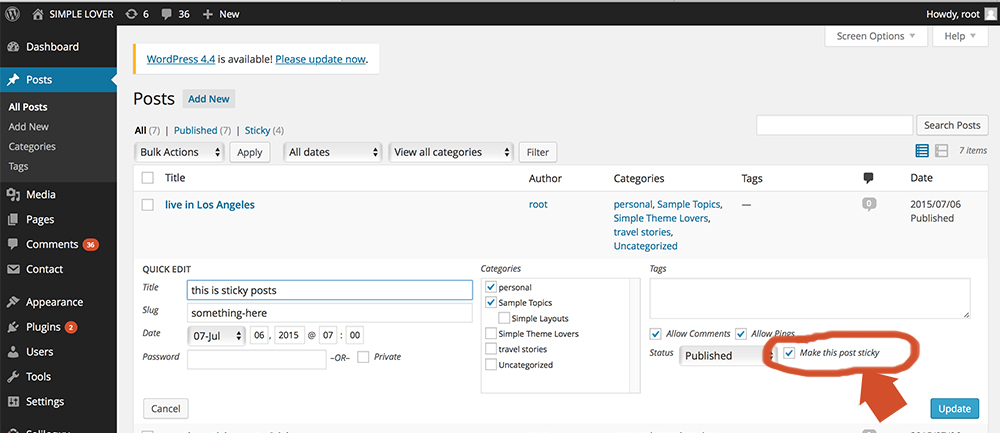Click Please update now link
This screenshot has height=433, width=1000.
point(321,59)
